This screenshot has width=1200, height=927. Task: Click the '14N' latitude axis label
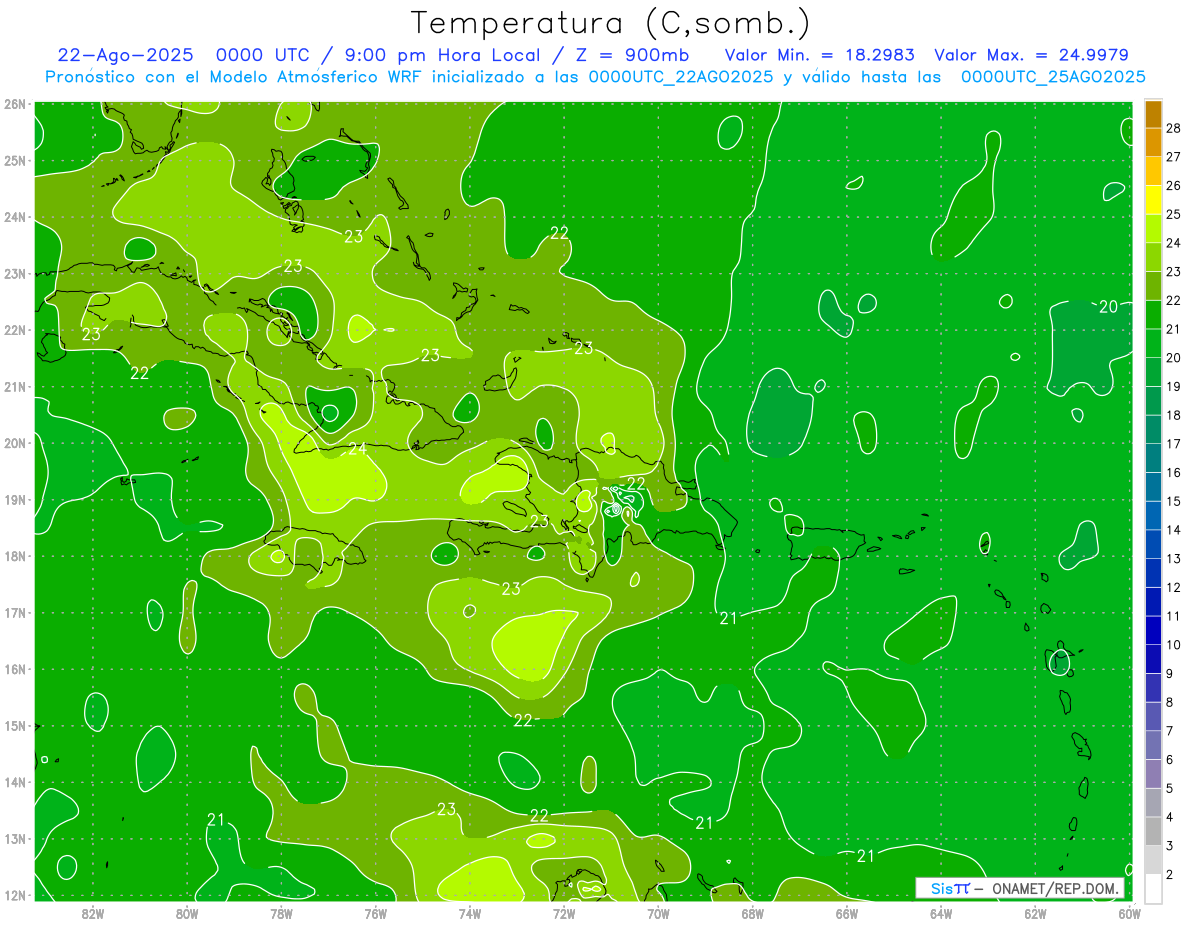(14, 782)
